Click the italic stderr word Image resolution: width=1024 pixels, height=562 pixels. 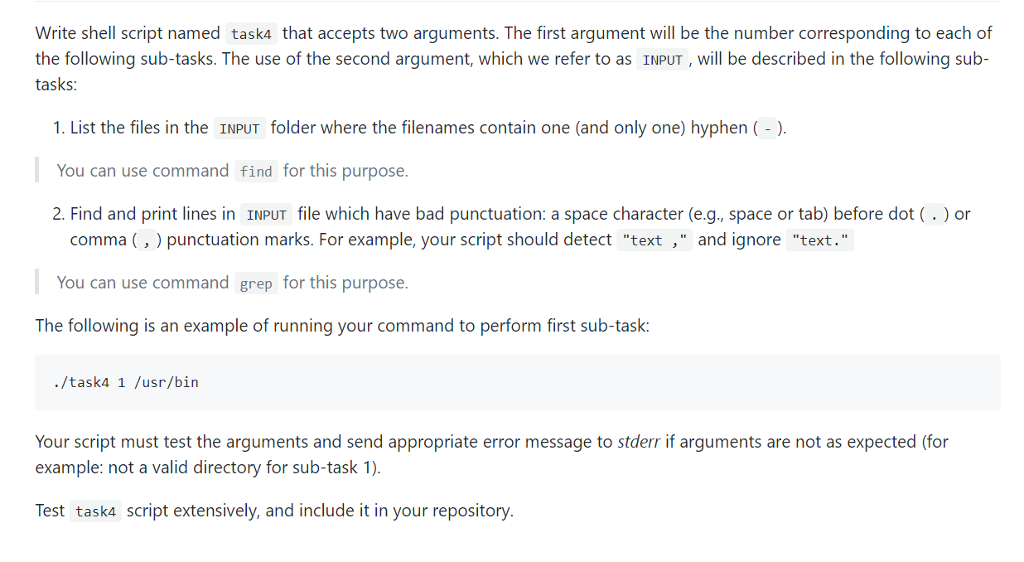(x=638, y=442)
